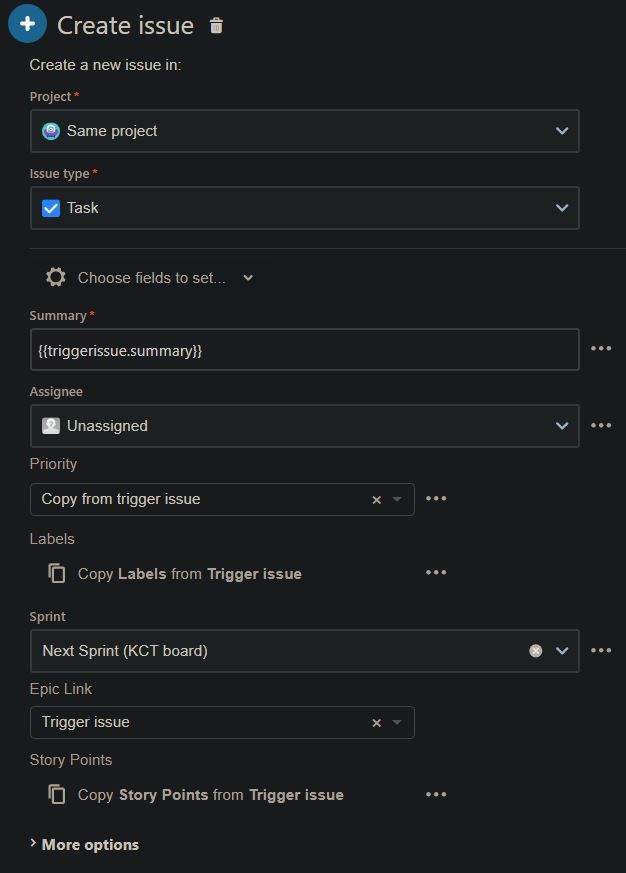Click the Create issue plus icon
Viewport: 626px width, 873px height.
coord(26,24)
